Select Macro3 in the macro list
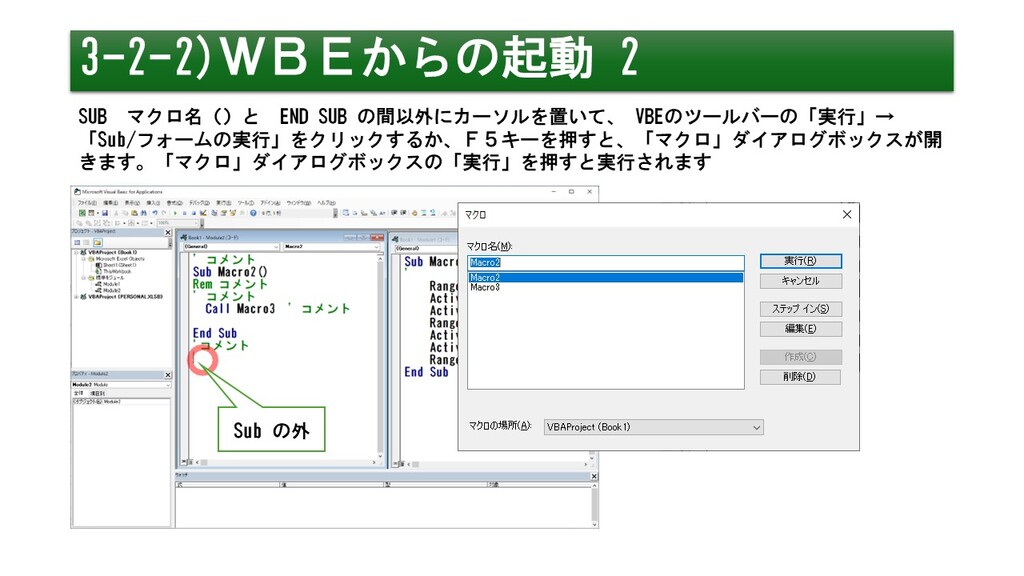Image resolution: width=1024 pixels, height=576 pixels. point(605,287)
